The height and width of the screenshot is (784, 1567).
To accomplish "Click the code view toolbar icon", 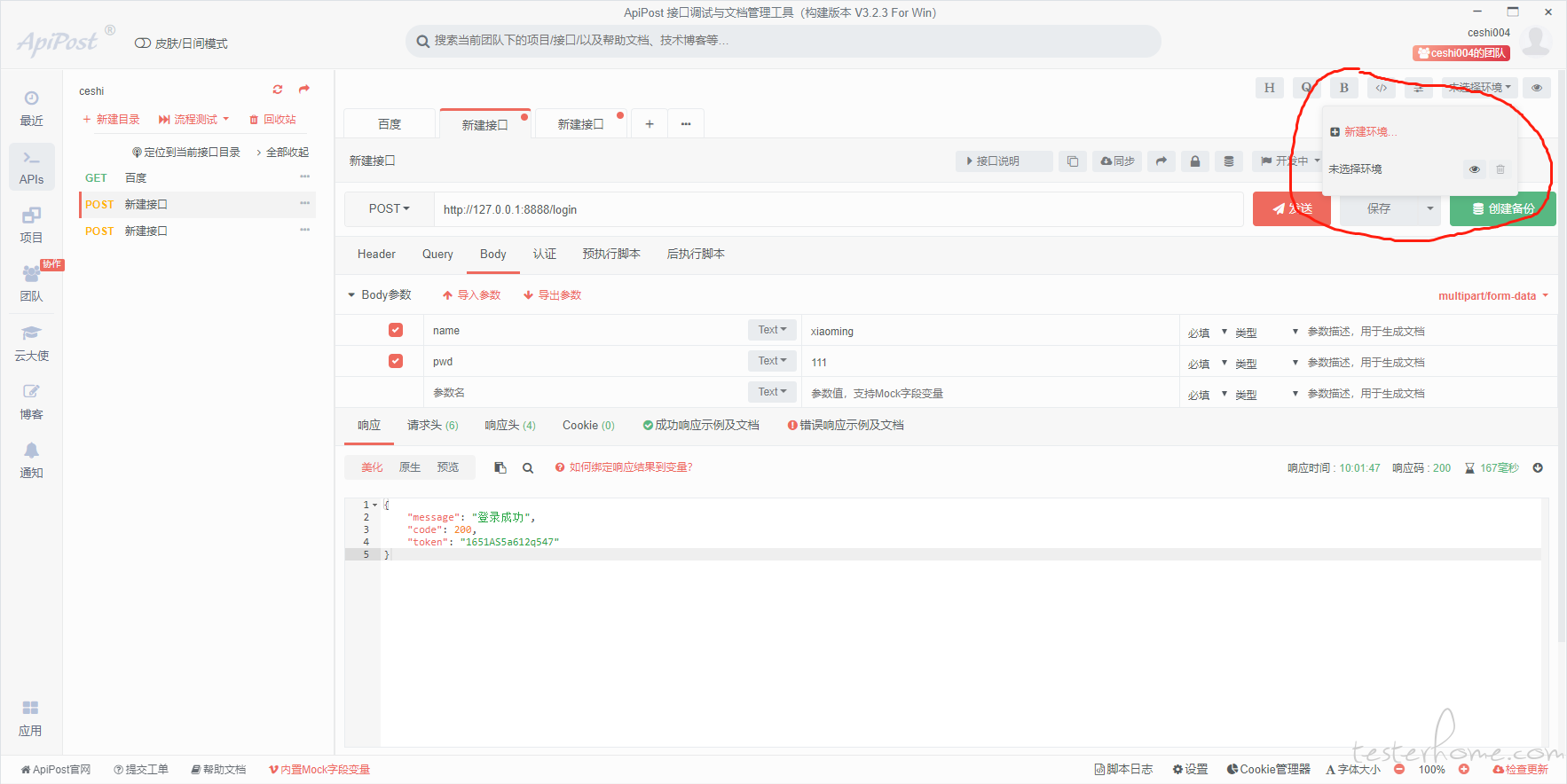I will [1382, 88].
